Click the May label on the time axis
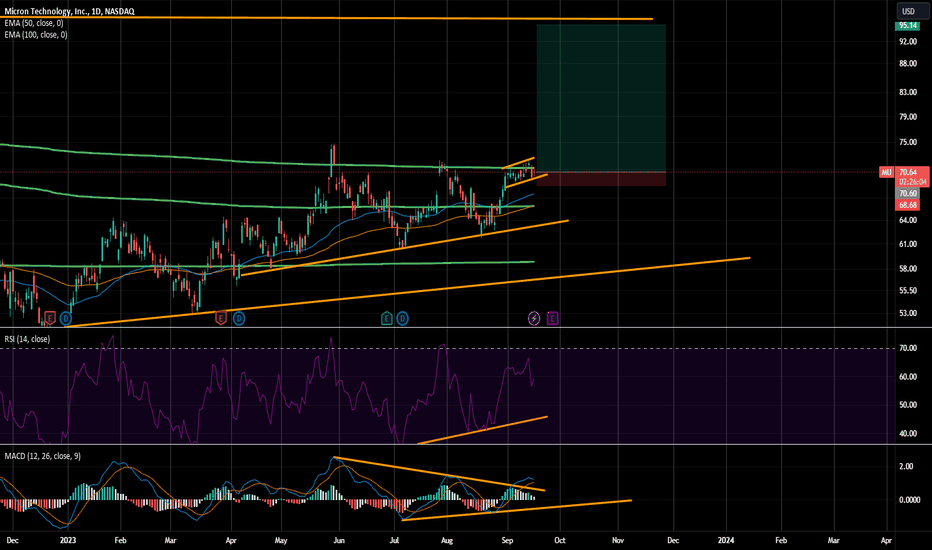Image resolution: width=932 pixels, height=550 pixels. point(281,540)
